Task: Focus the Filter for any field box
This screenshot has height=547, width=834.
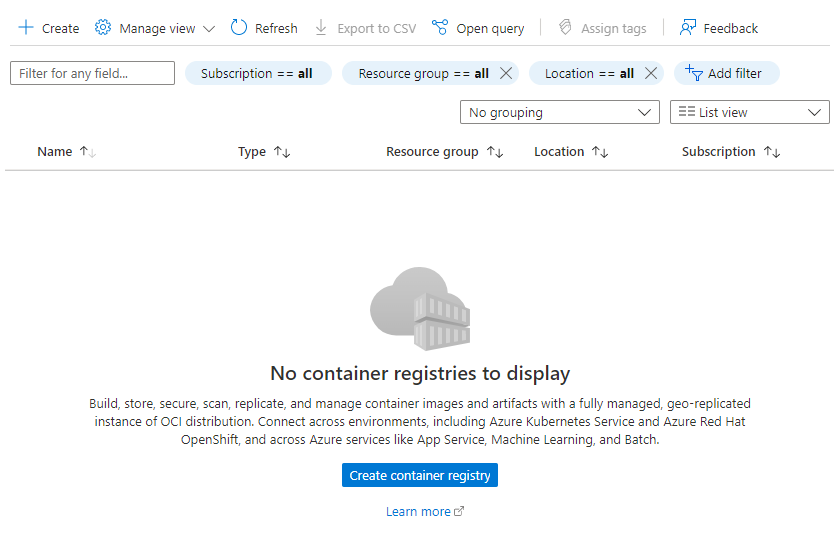Action: (92, 73)
